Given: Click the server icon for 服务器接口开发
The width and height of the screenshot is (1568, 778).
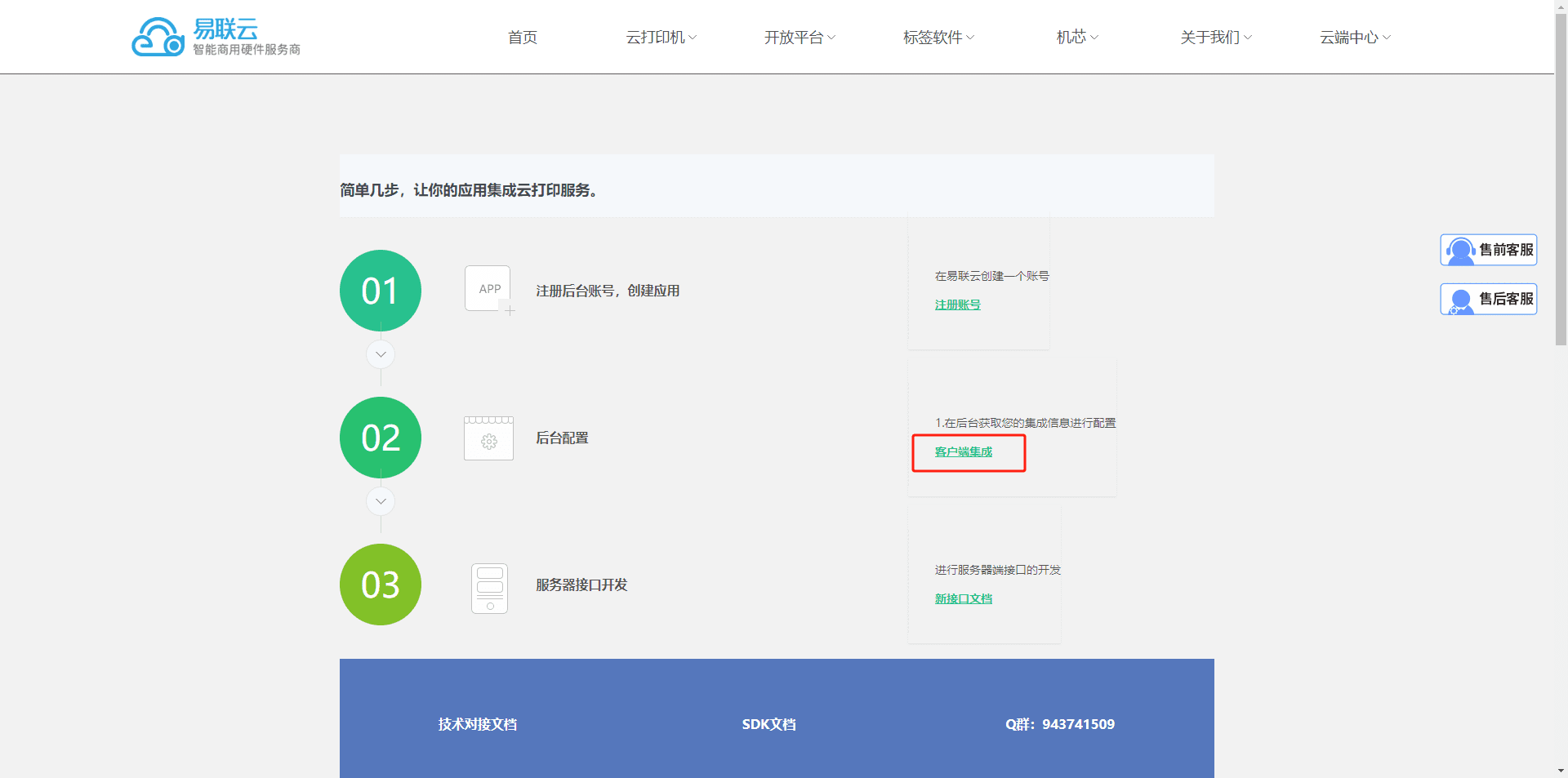Looking at the screenshot, I should (489, 588).
